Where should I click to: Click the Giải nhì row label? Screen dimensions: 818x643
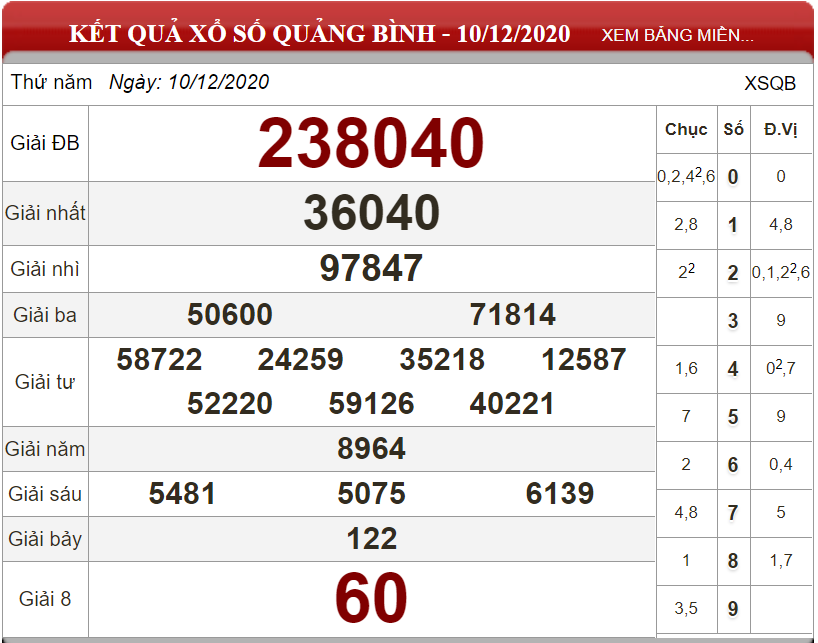(x=45, y=269)
